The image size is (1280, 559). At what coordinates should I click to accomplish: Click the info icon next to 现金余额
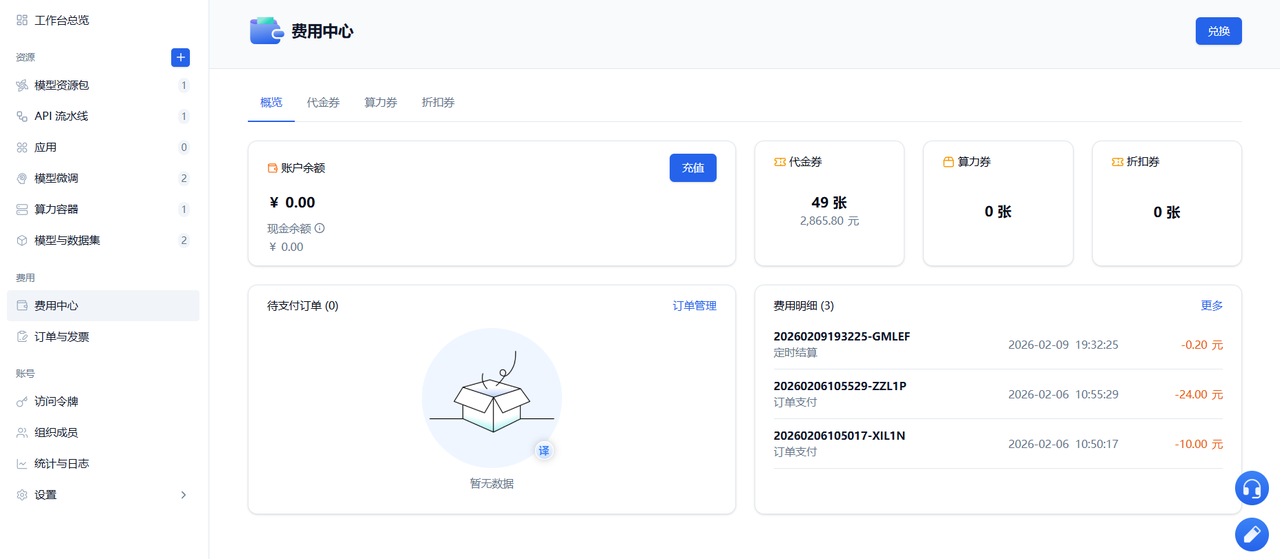pyautogui.click(x=320, y=228)
